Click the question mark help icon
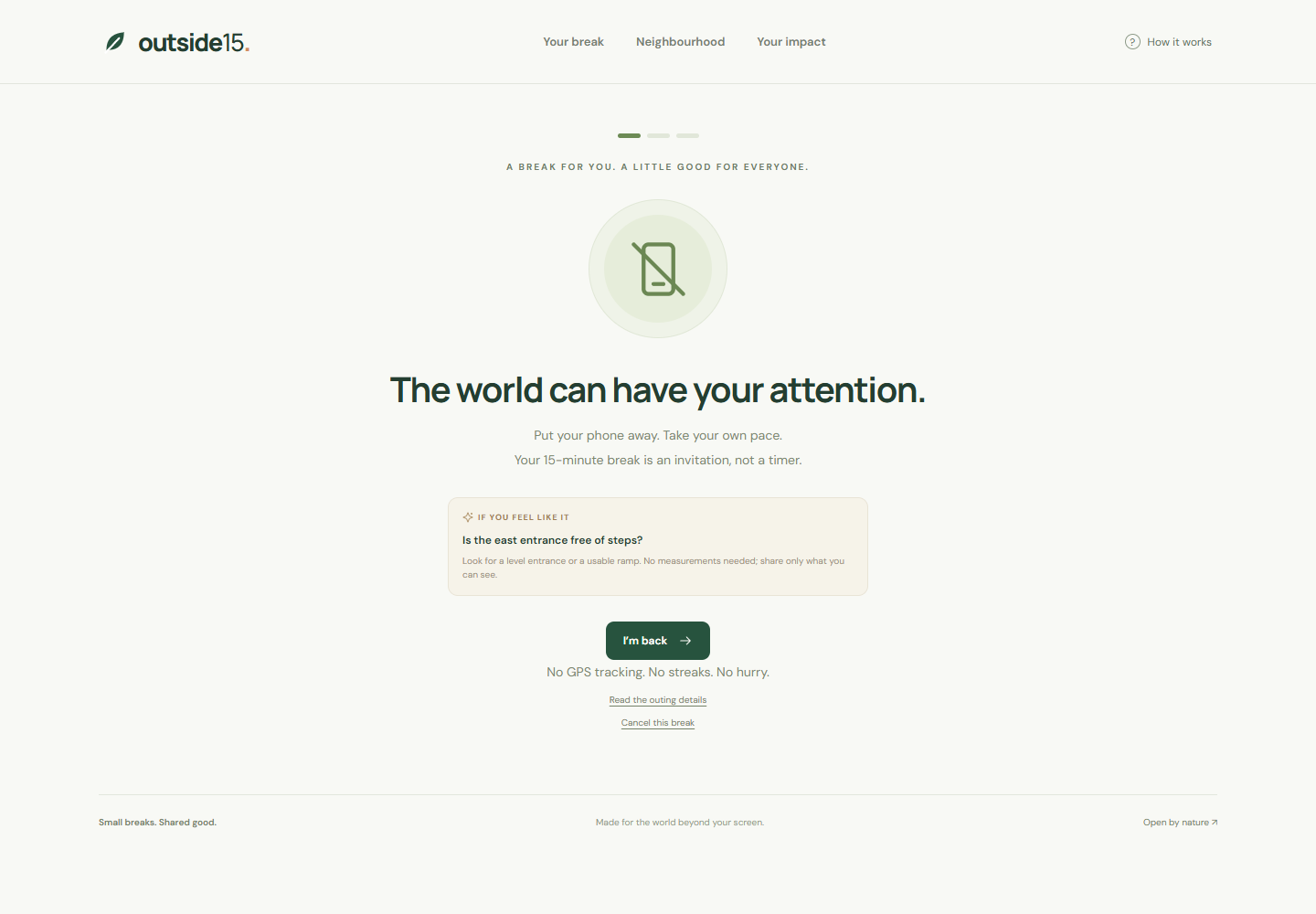The width and height of the screenshot is (1316, 914). pos(1132,42)
